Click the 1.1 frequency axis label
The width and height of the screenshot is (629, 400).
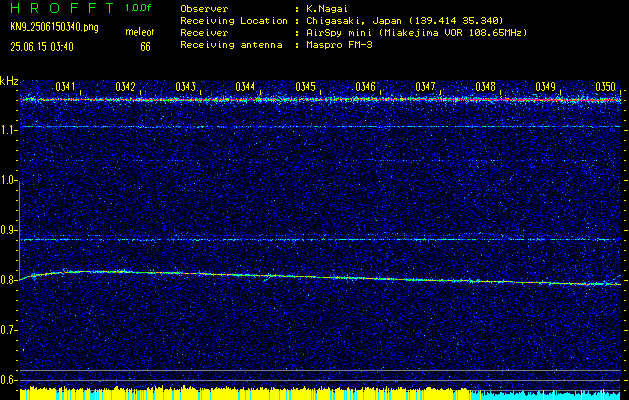click(7, 130)
